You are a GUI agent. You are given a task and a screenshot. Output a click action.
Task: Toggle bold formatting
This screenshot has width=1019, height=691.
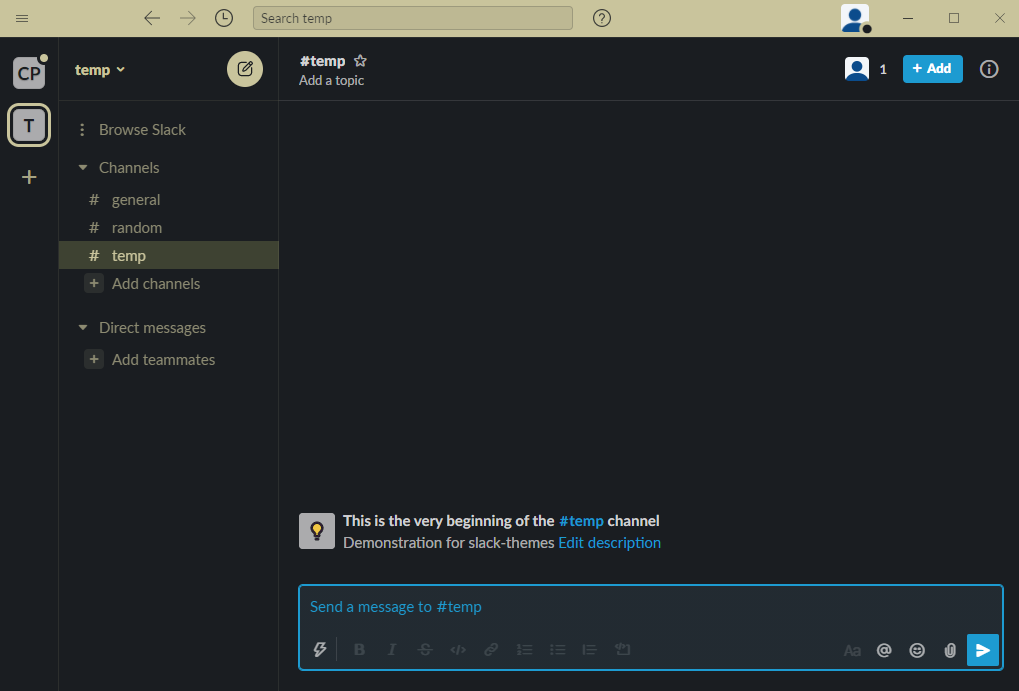(x=359, y=649)
